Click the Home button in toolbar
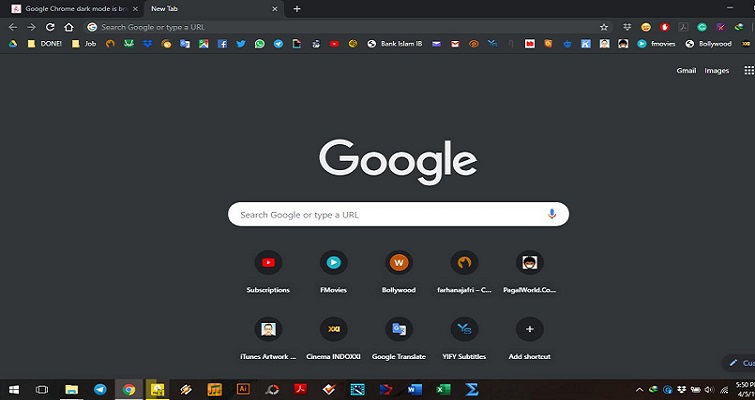 pyautogui.click(x=69, y=27)
